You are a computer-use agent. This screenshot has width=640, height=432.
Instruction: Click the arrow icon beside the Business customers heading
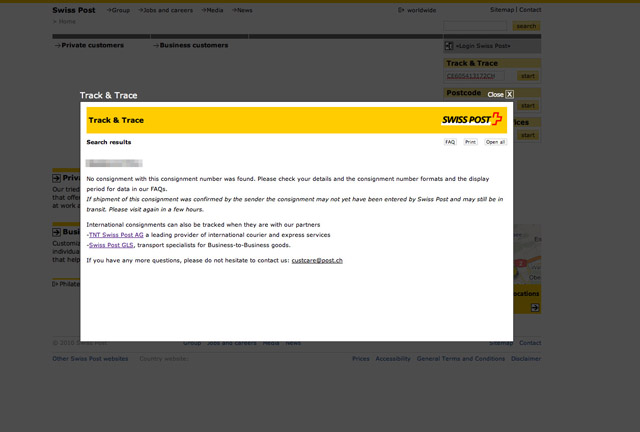pos(56,232)
